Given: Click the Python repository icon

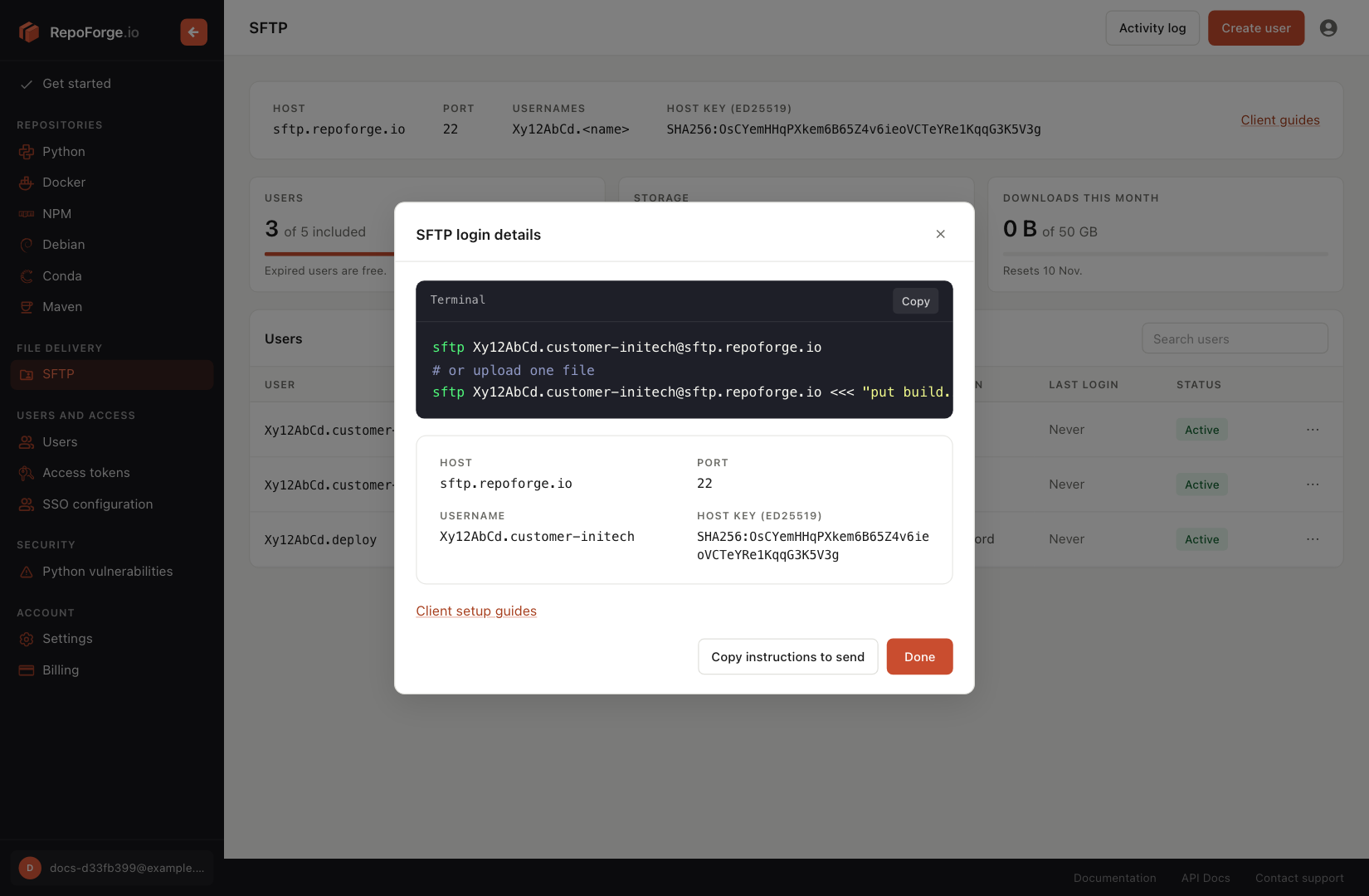Looking at the screenshot, I should coord(27,152).
